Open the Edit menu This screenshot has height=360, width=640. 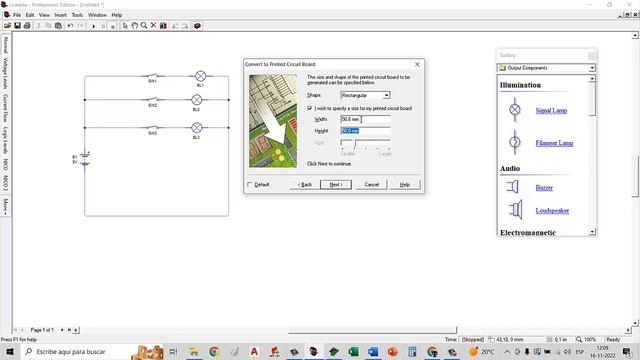pos(30,15)
